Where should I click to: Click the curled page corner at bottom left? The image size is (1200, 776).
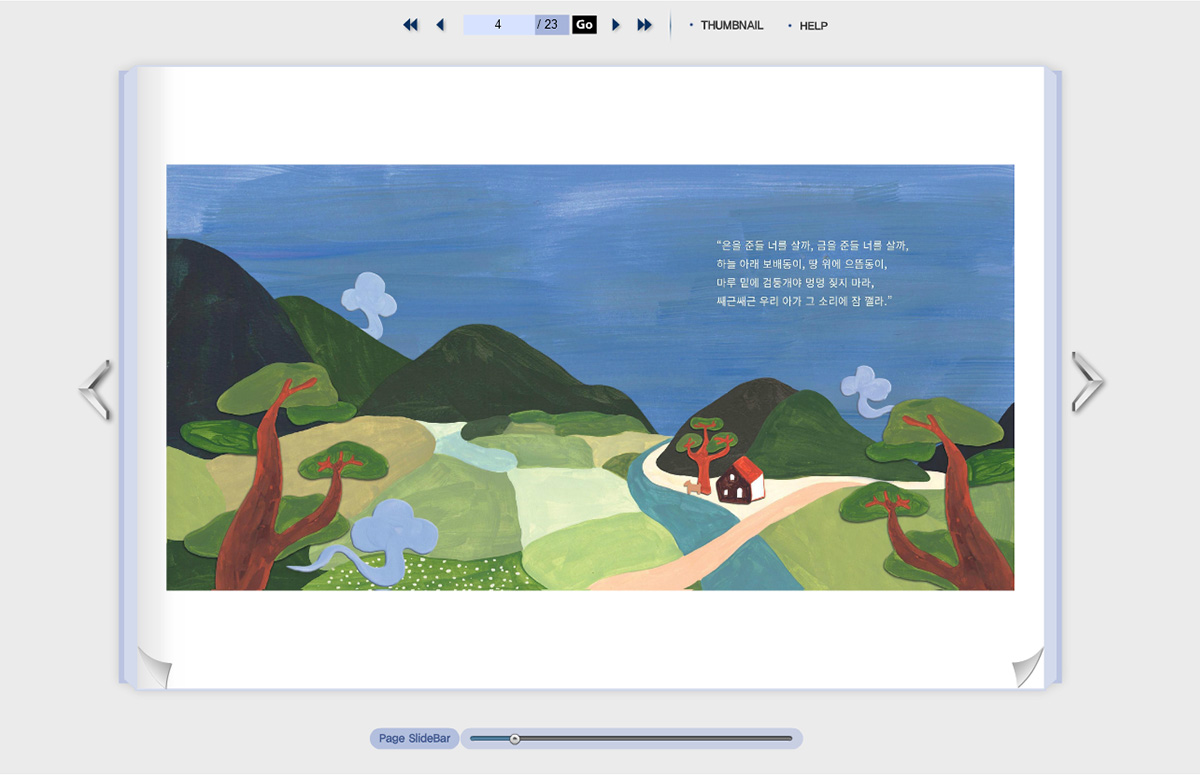153,668
